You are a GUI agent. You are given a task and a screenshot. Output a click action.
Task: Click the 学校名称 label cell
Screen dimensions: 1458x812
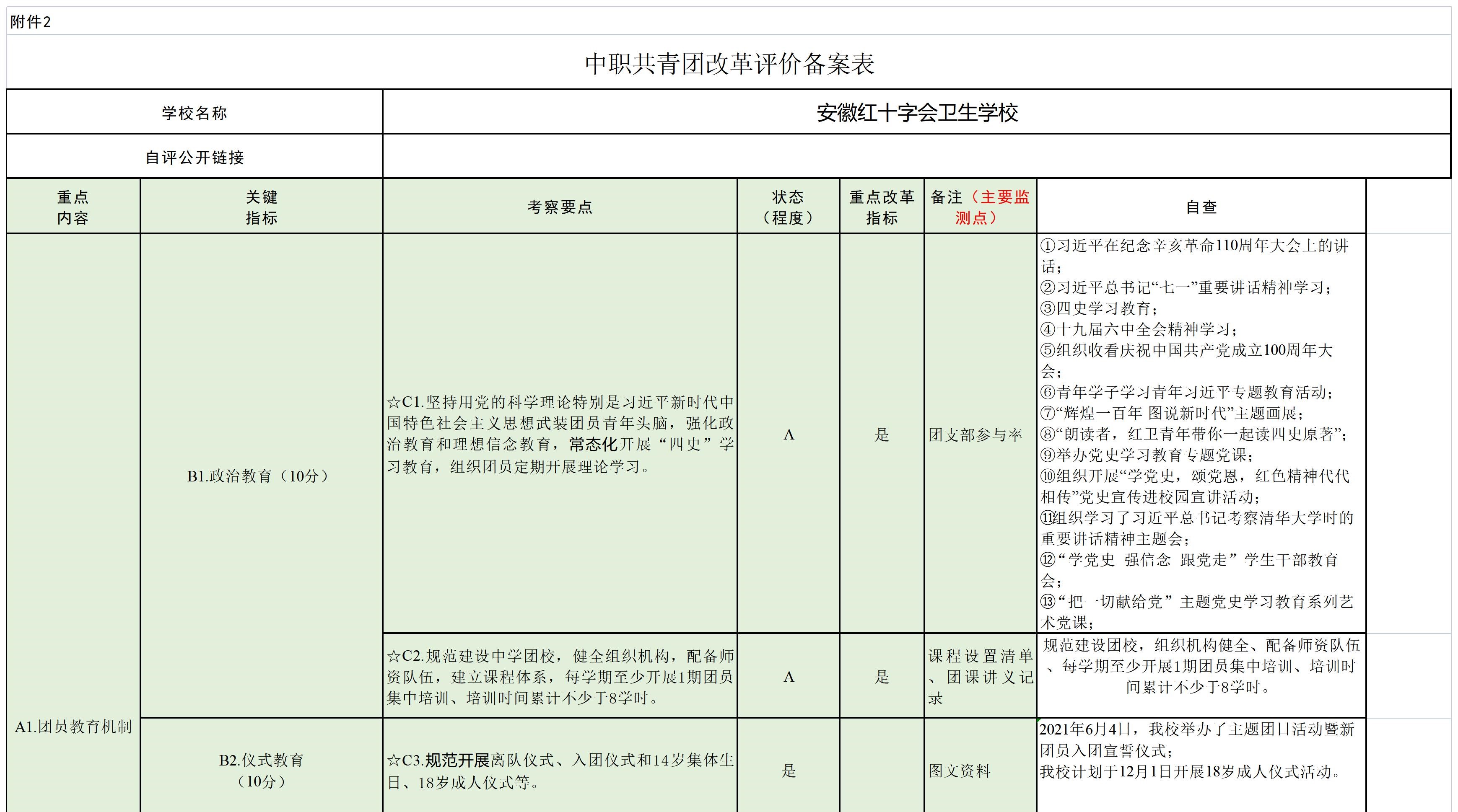click(194, 113)
